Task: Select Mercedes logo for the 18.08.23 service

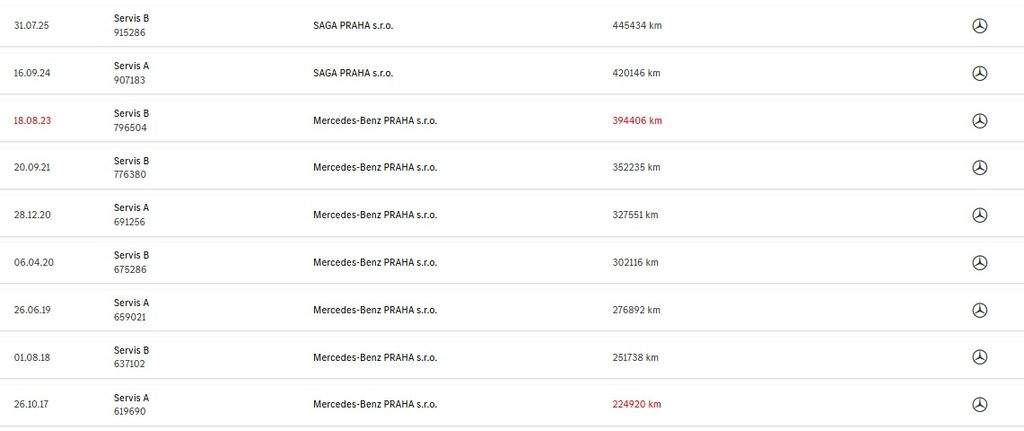Action: [x=980, y=121]
